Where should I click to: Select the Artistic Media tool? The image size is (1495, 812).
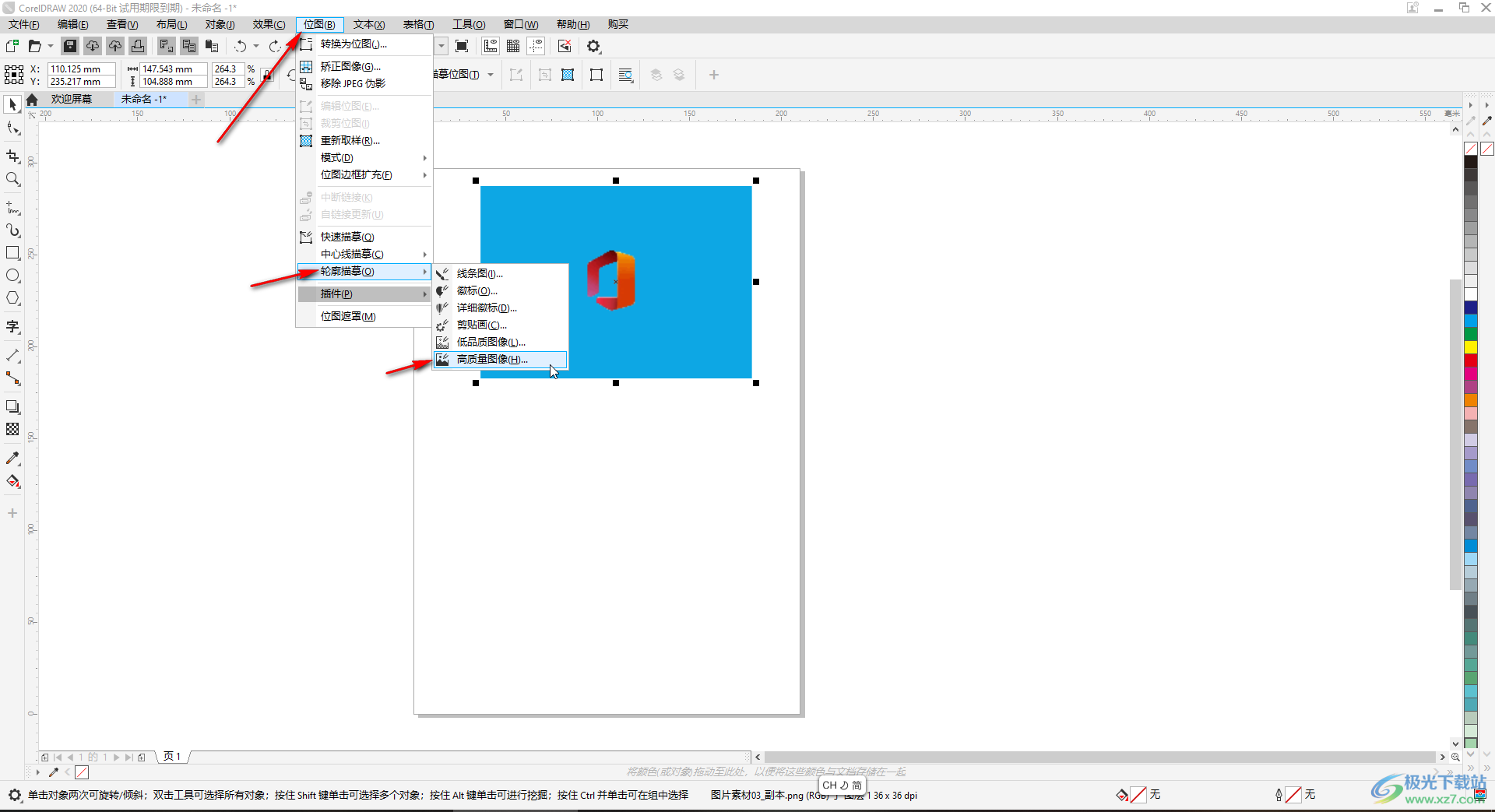coord(12,230)
